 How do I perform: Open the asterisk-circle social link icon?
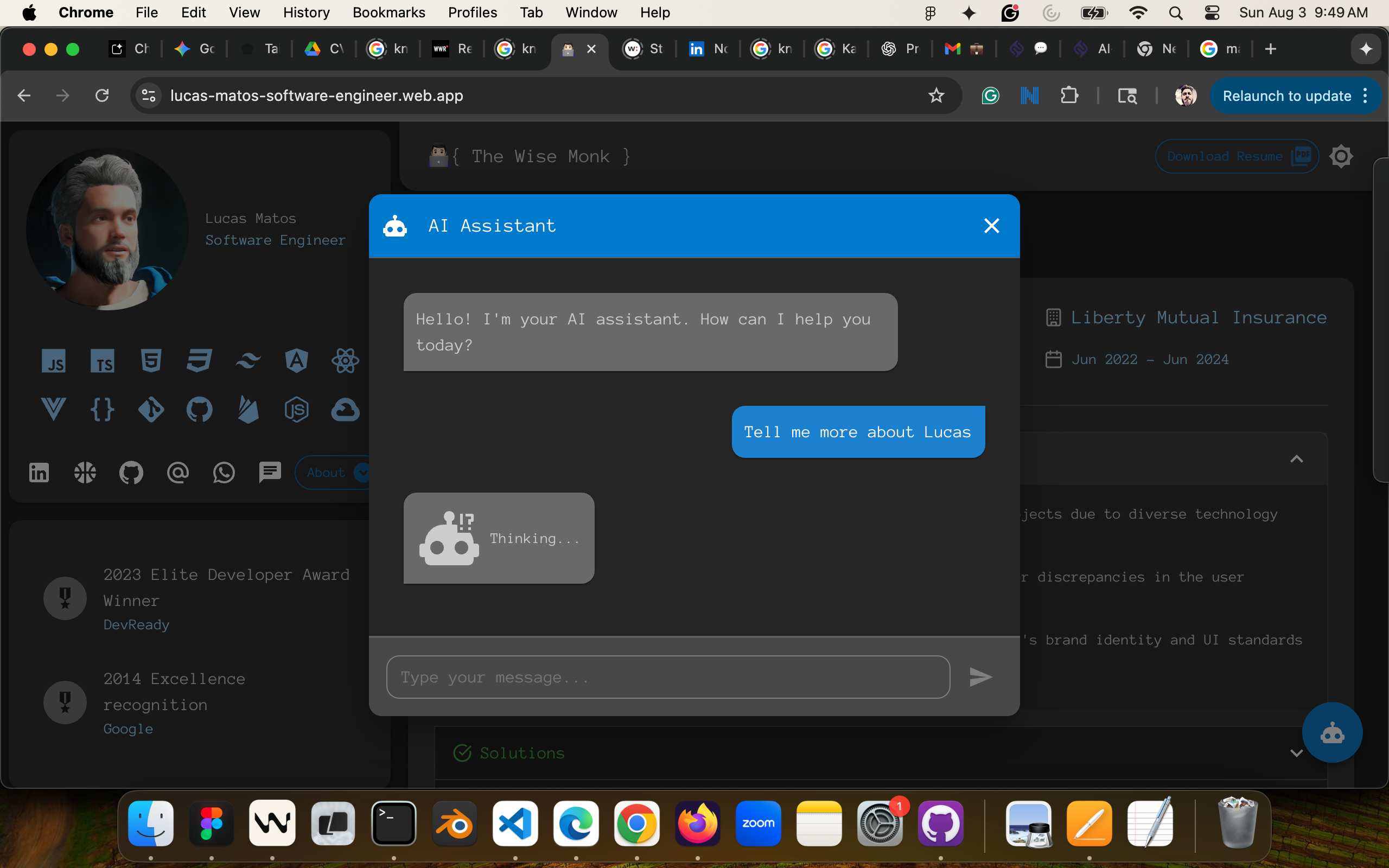pos(85,473)
